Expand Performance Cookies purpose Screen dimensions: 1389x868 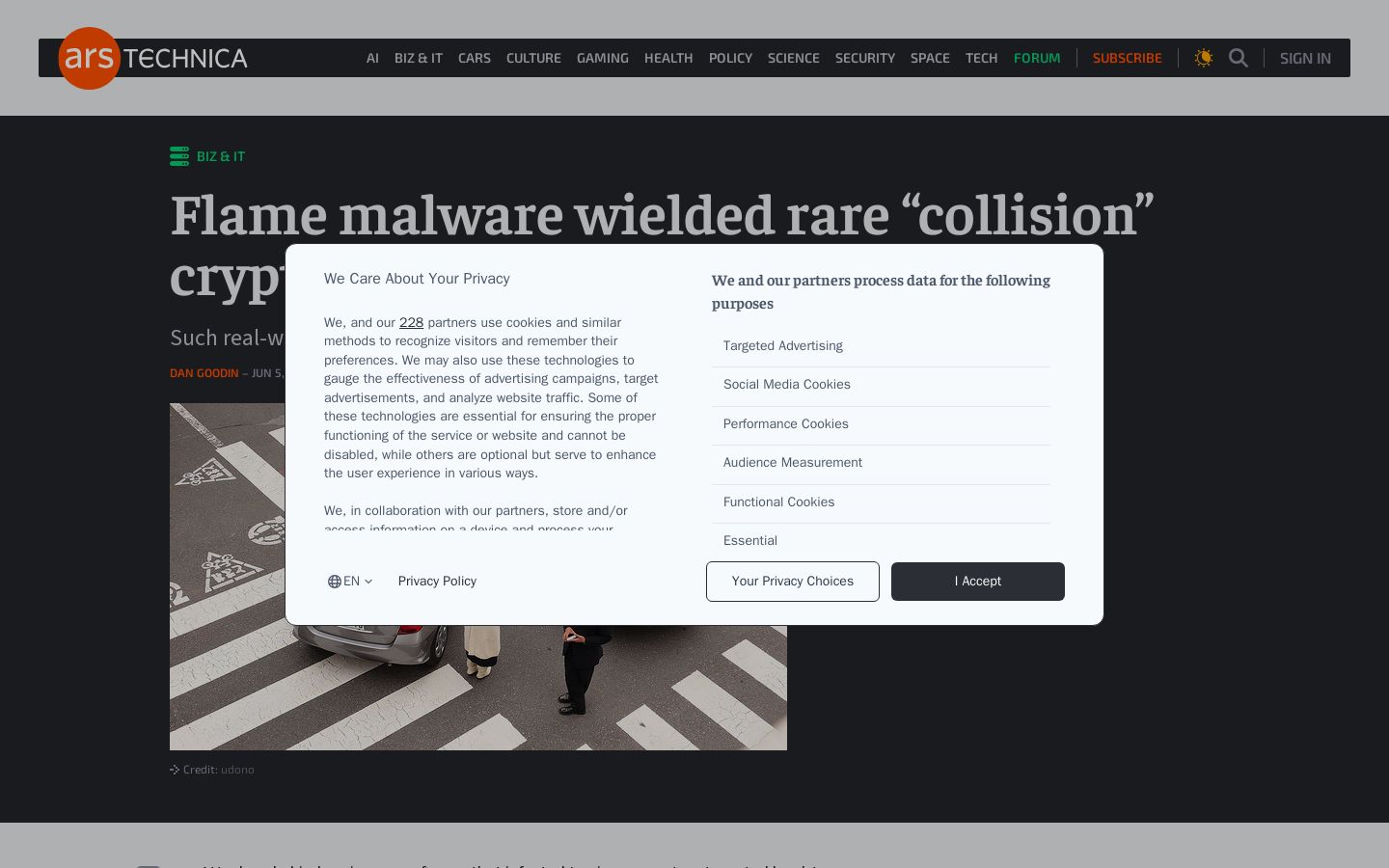pos(881,425)
